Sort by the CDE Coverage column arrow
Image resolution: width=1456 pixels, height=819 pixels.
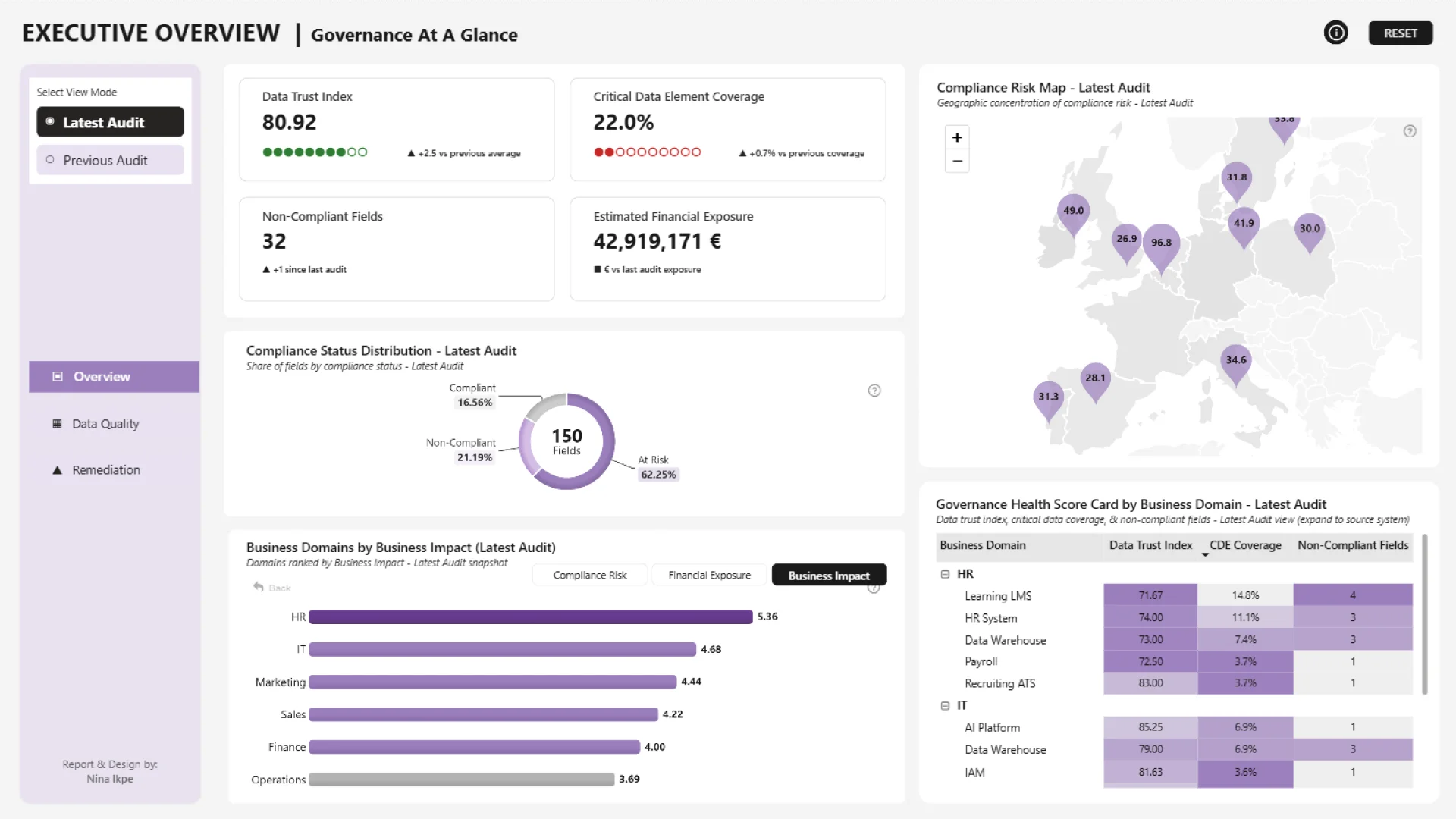pyautogui.click(x=1205, y=555)
